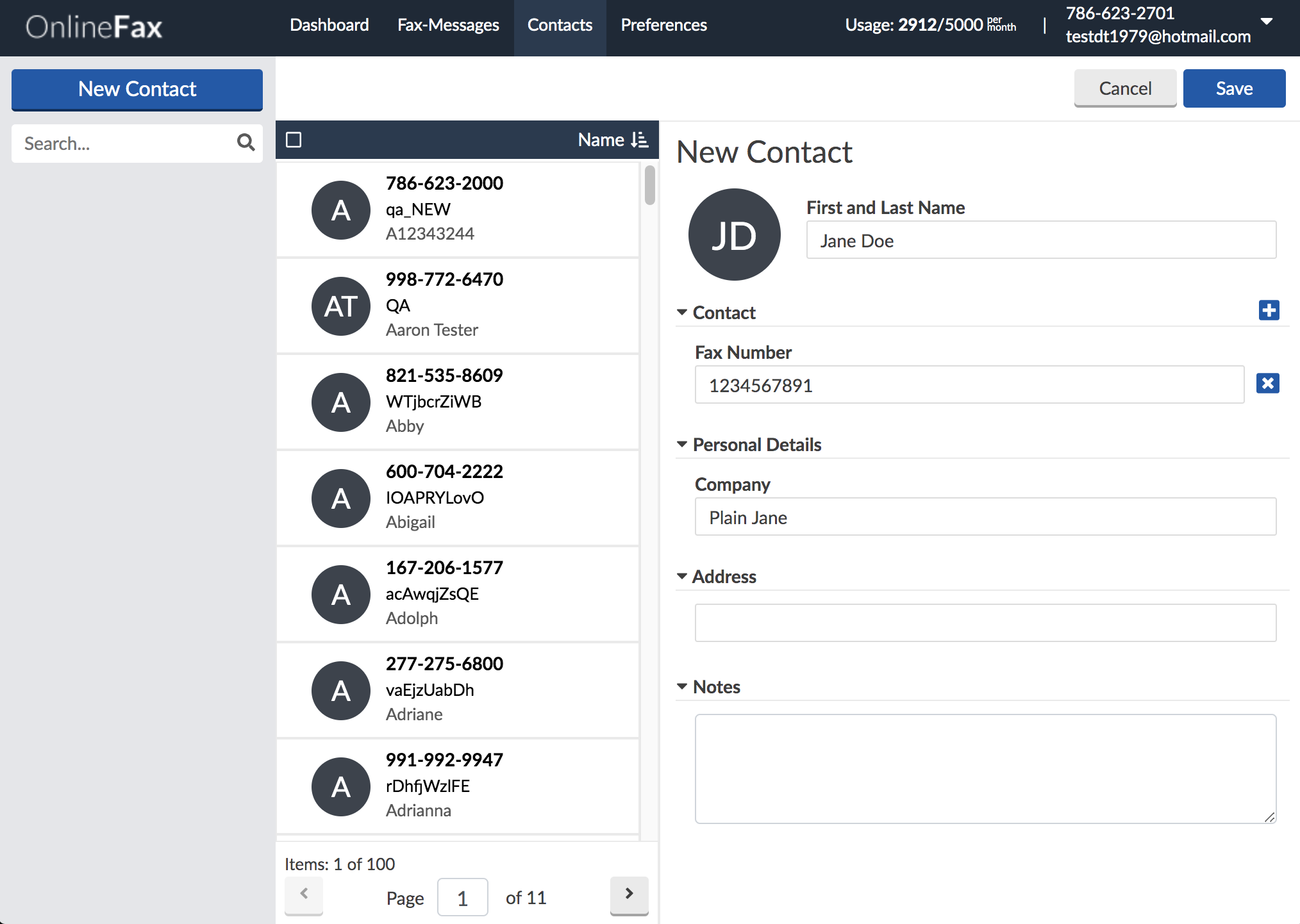Click the JD avatar circle
This screenshot has height=924, width=1300.
tap(734, 235)
